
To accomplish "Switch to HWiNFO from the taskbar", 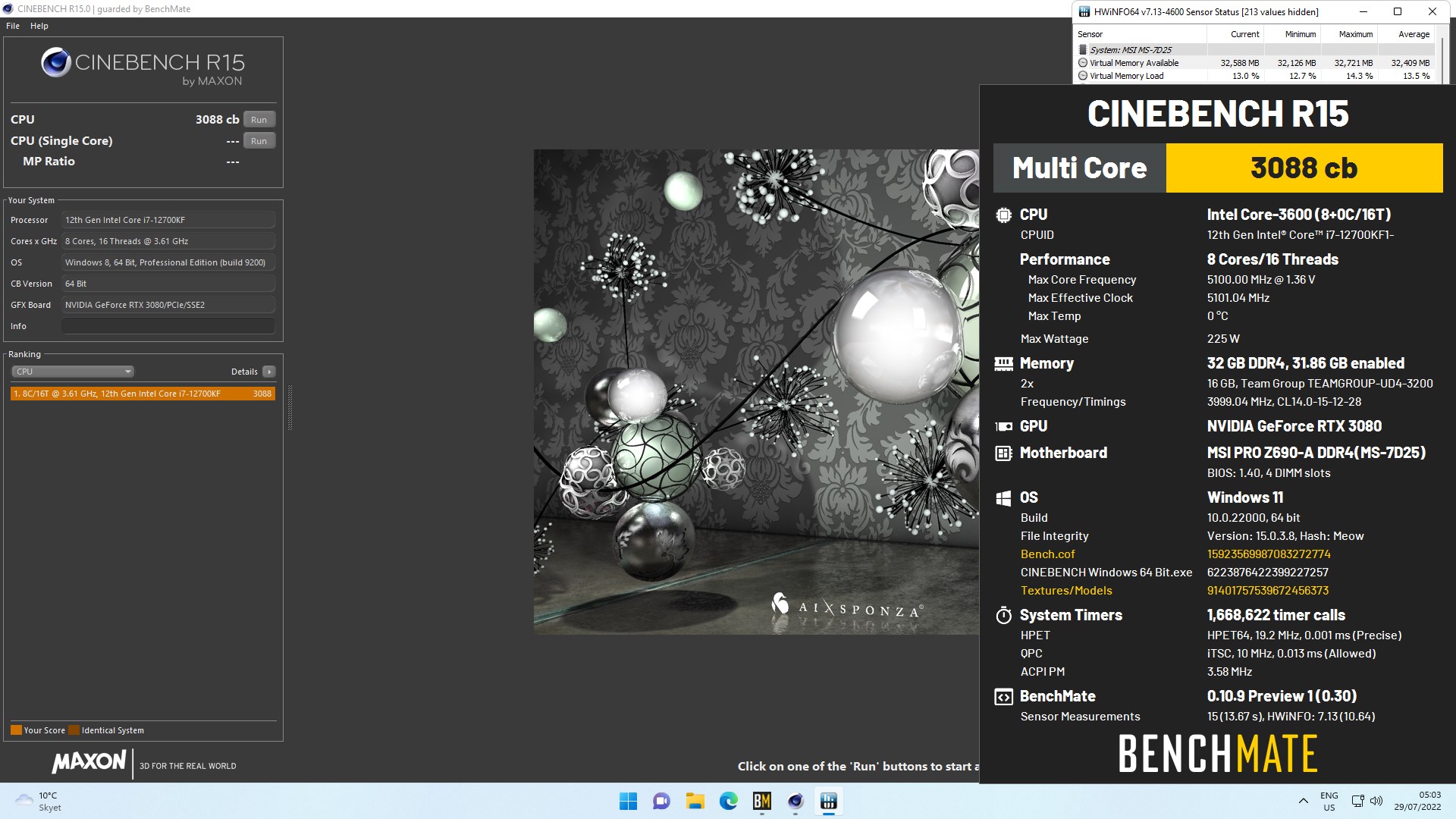I will (x=828, y=802).
